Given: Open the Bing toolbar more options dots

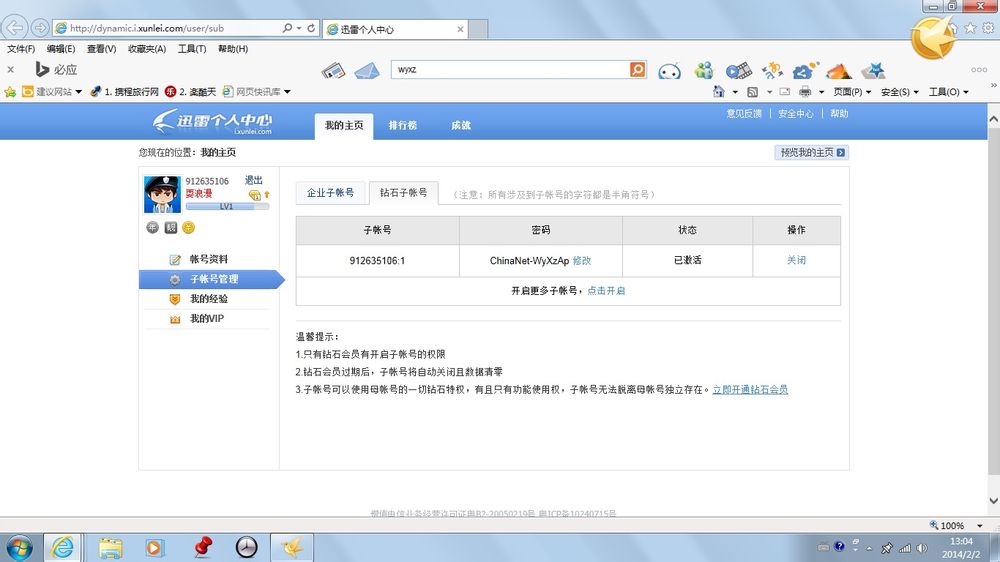Looking at the screenshot, I should point(979,70).
